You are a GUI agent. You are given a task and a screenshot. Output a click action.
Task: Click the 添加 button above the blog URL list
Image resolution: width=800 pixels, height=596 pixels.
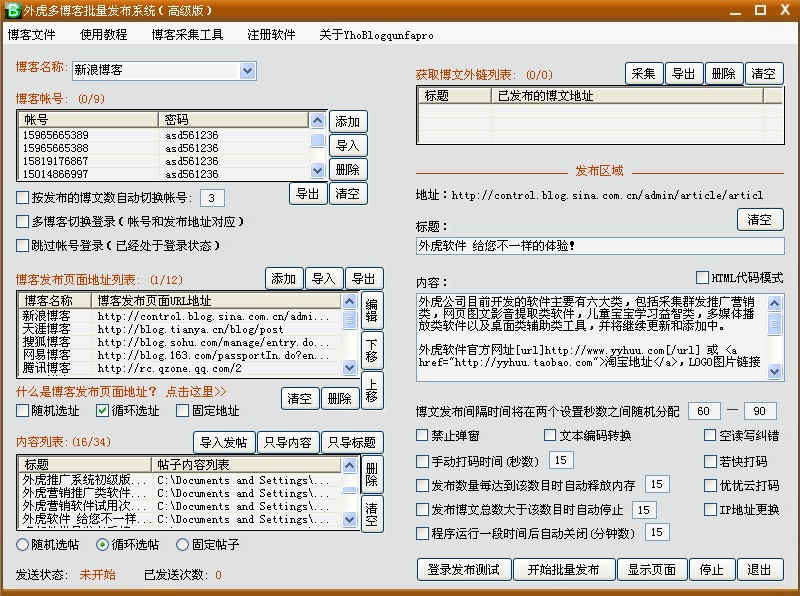point(284,279)
